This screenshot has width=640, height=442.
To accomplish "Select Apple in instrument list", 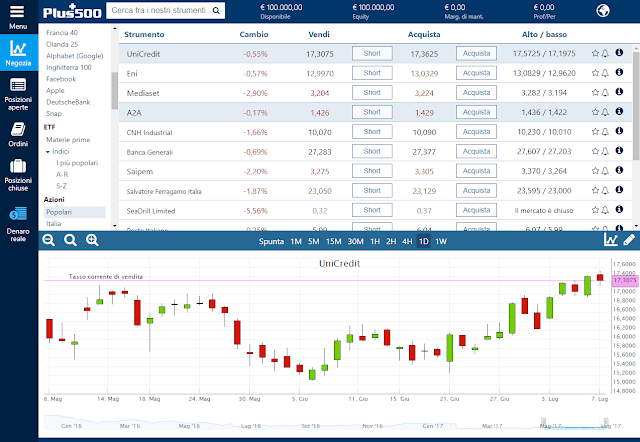I will (55, 90).
